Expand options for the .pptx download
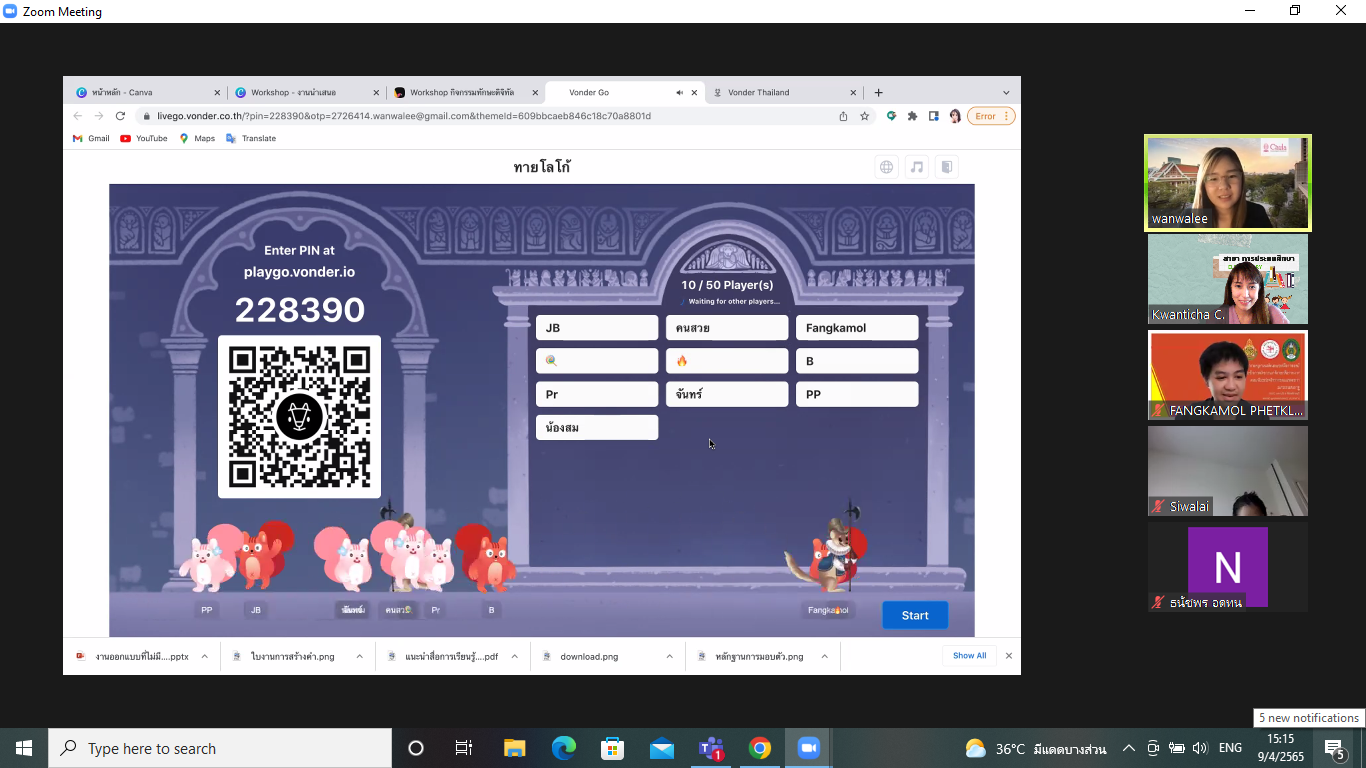1366x768 pixels. click(x=204, y=656)
